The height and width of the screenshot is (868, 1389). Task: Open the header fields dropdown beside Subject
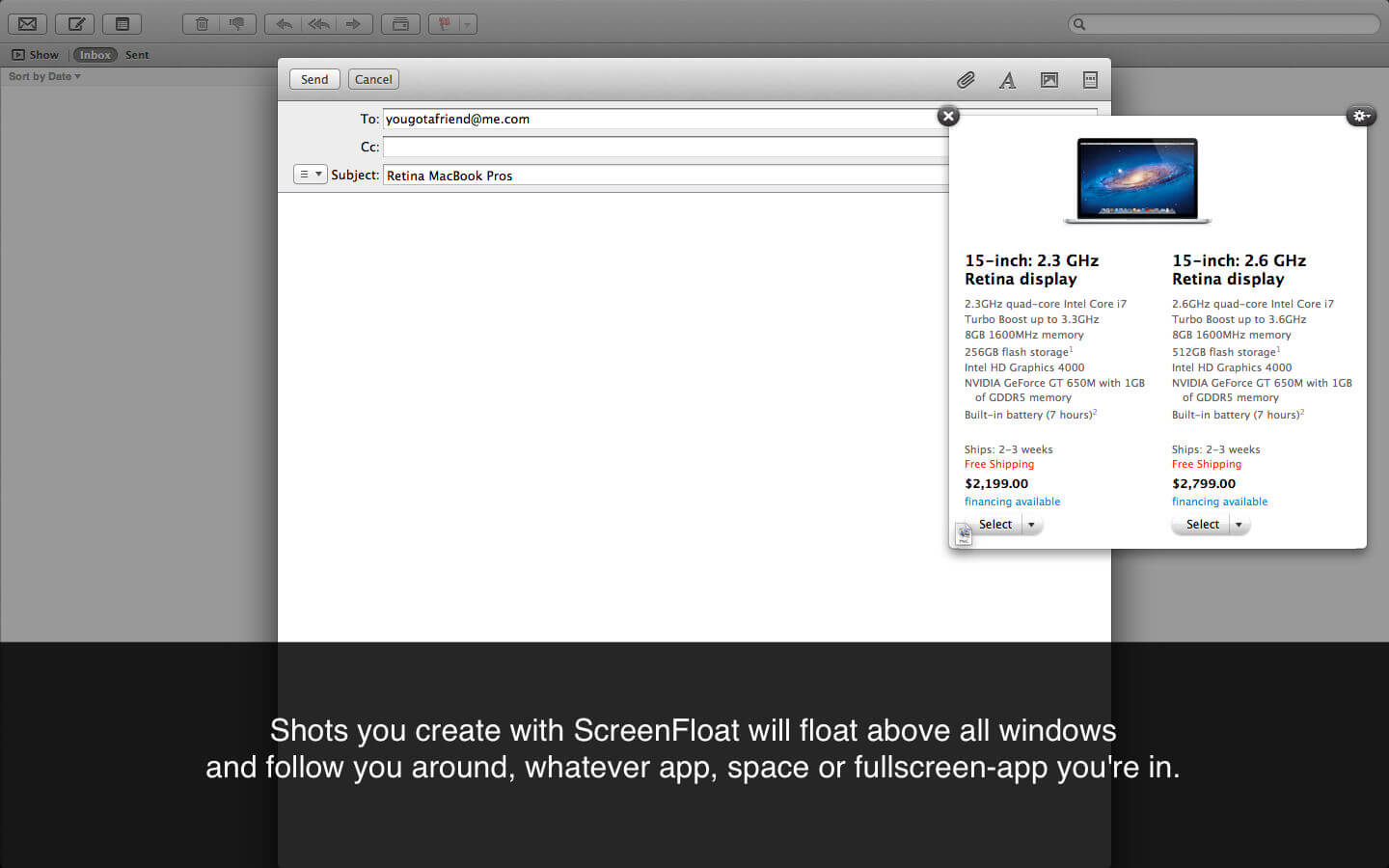(x=310, y=175)
